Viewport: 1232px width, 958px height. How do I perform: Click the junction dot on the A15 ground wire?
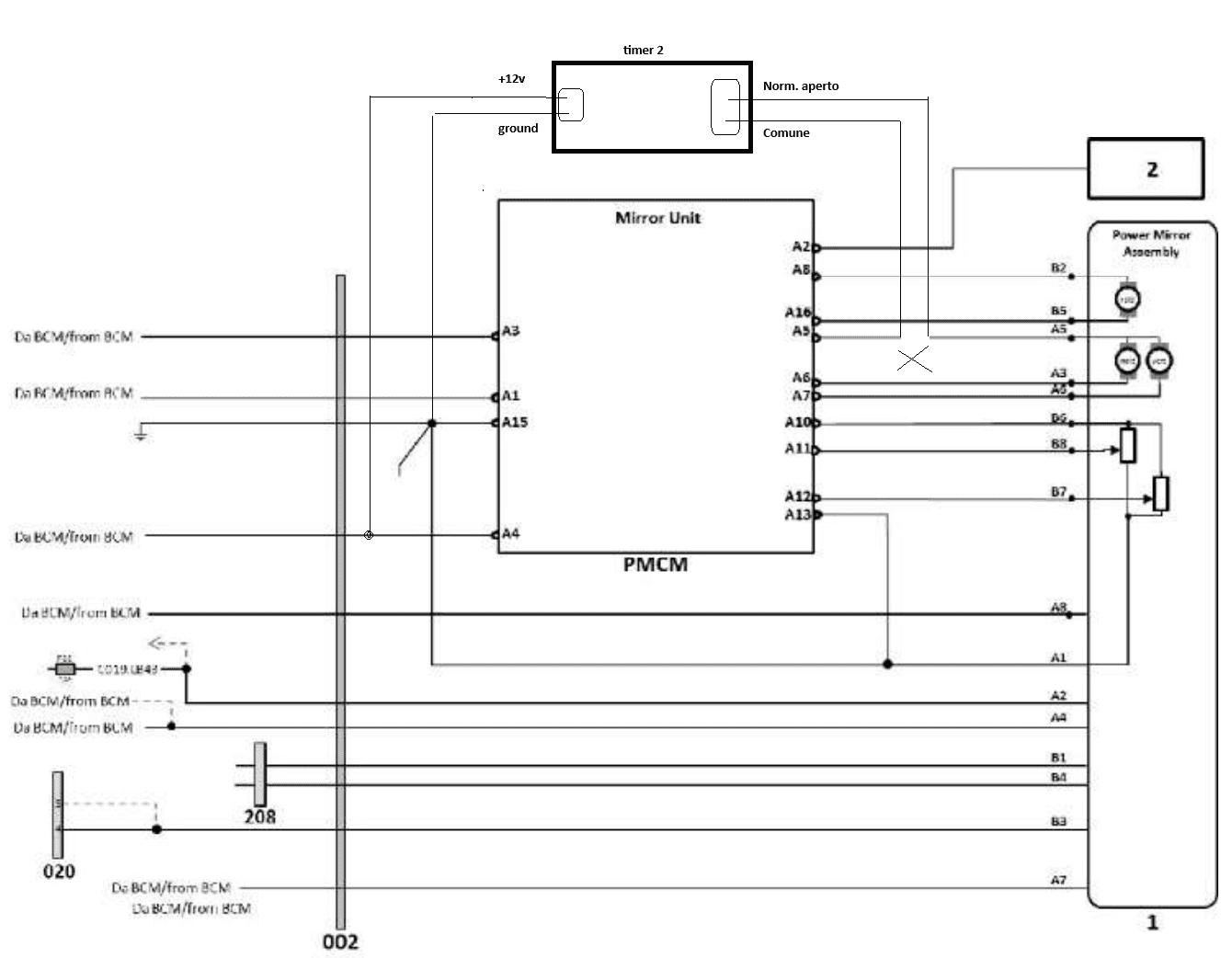(x=433, y=423)
